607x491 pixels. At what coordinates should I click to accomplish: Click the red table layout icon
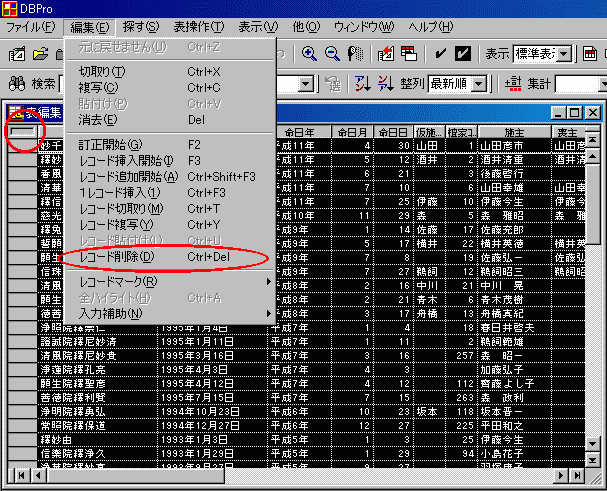tap(409, 54)
